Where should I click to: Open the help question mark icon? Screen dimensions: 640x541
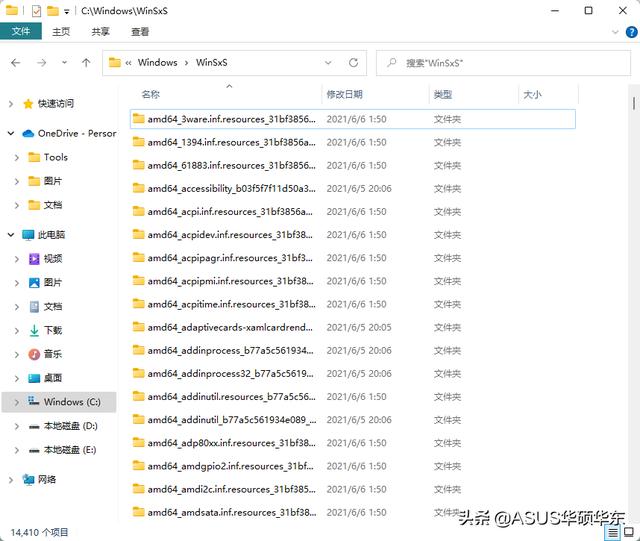[x=631, y=32]
